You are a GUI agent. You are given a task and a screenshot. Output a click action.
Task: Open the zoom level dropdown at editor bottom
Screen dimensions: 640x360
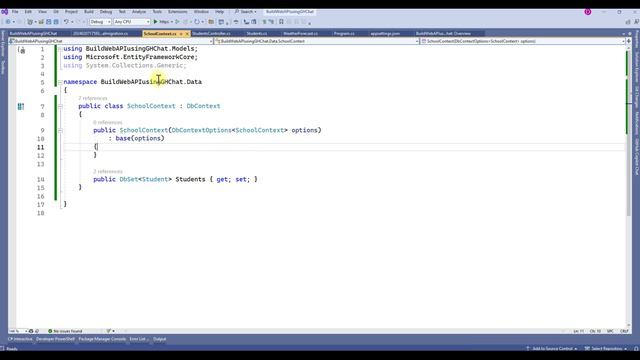click(18, 331)
